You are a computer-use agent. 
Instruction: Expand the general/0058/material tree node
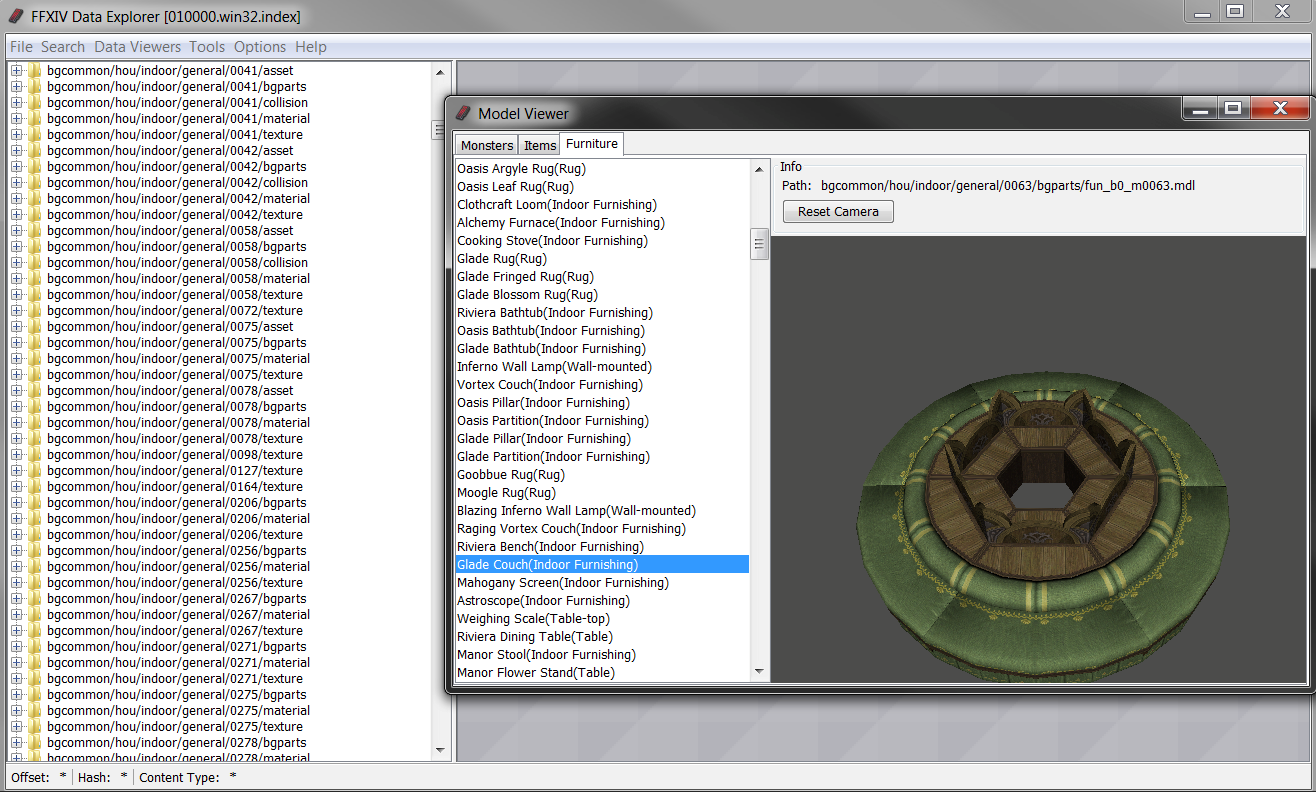[16, 279]
